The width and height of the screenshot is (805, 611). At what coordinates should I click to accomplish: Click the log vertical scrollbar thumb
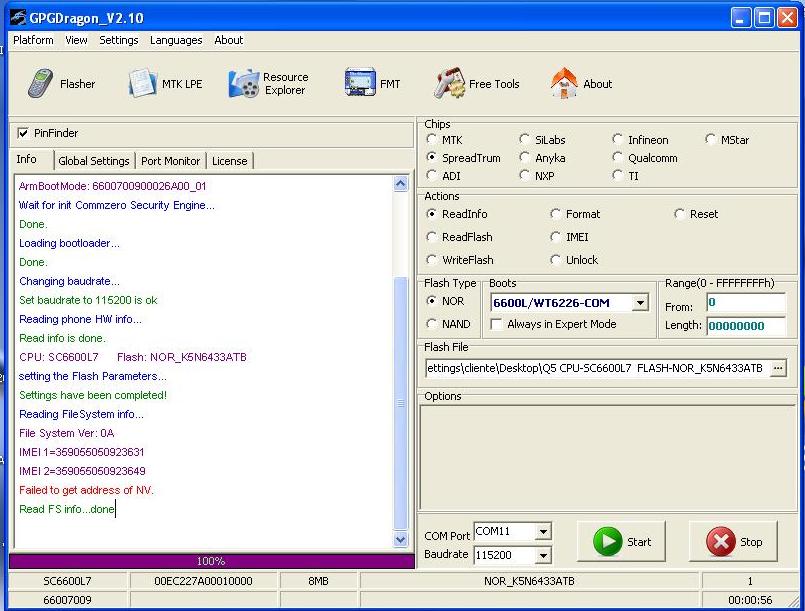400,404
